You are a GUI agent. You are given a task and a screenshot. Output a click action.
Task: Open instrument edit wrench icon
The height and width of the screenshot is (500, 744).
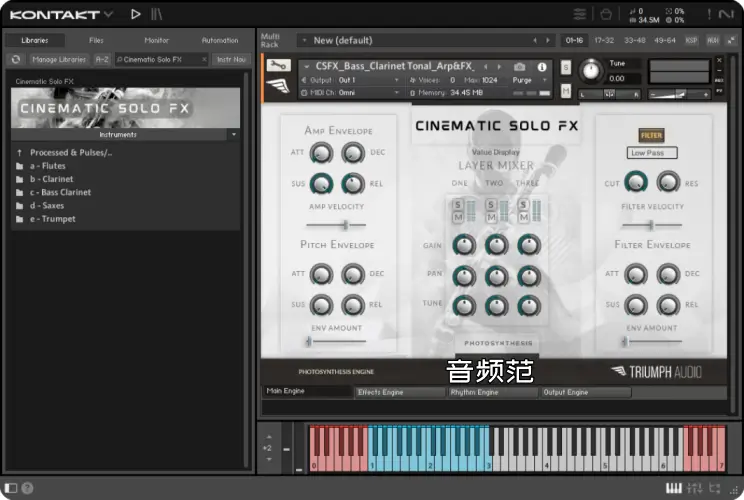[278, 65]
